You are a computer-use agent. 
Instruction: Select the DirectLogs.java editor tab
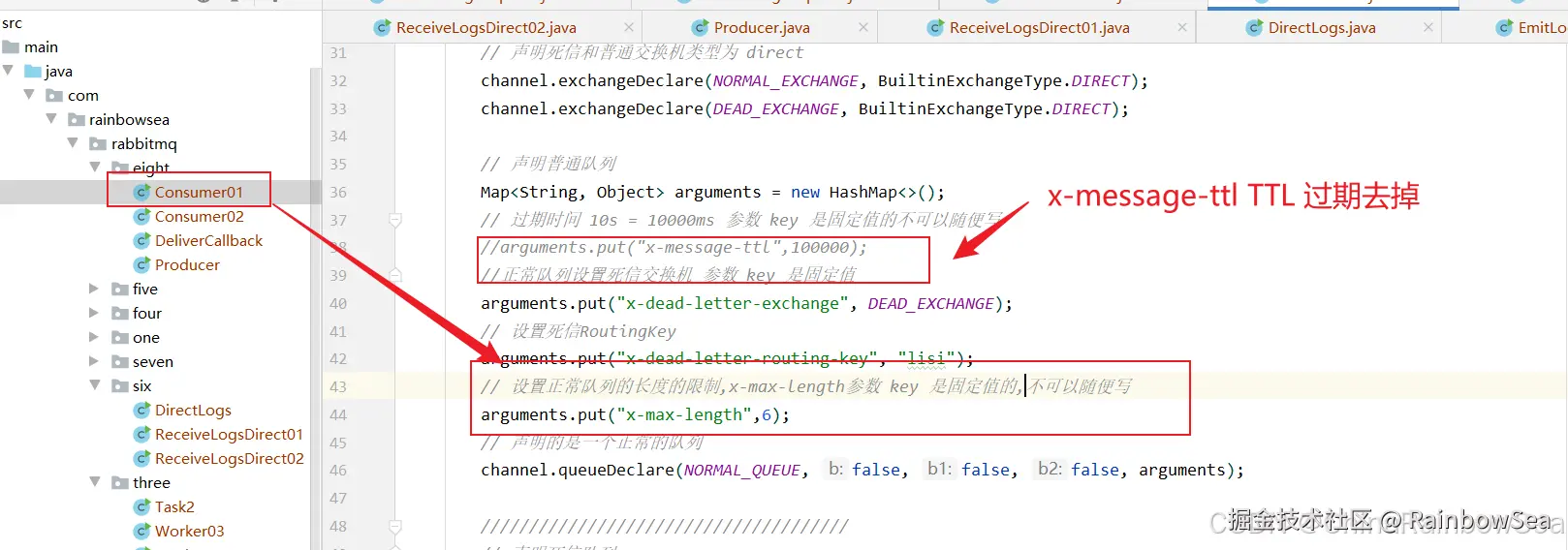(1322, 28)
